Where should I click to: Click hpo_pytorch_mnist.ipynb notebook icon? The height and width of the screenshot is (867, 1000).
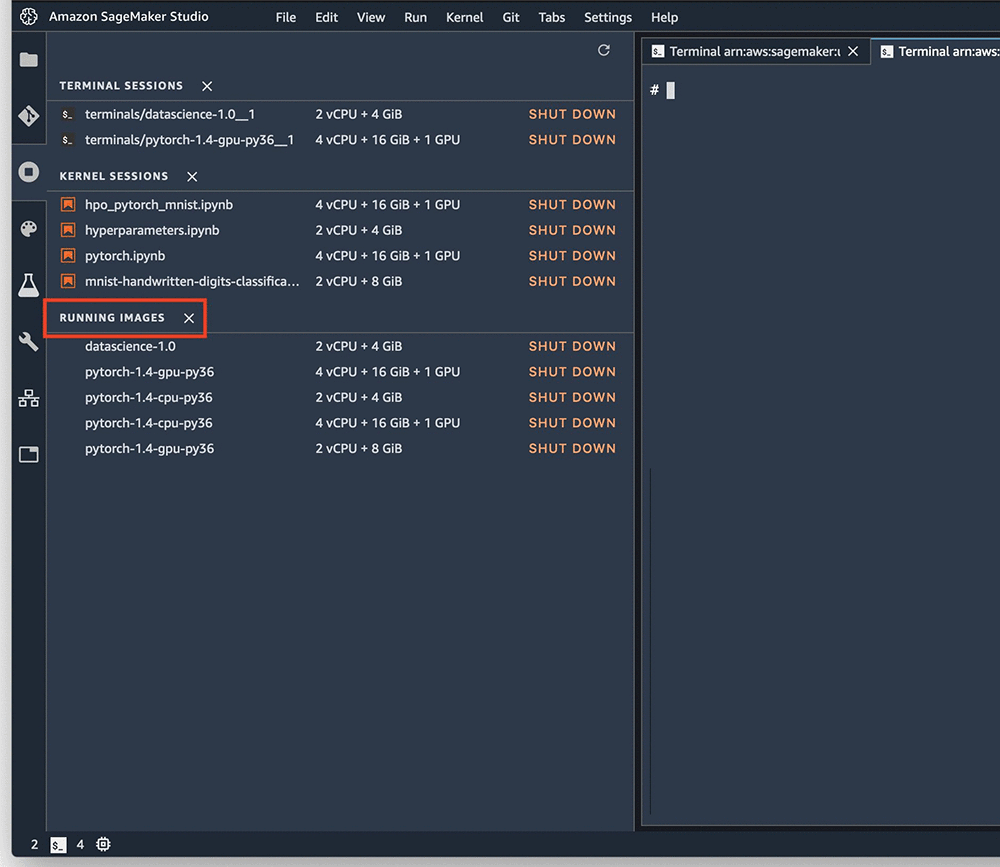tap(68, 205)
